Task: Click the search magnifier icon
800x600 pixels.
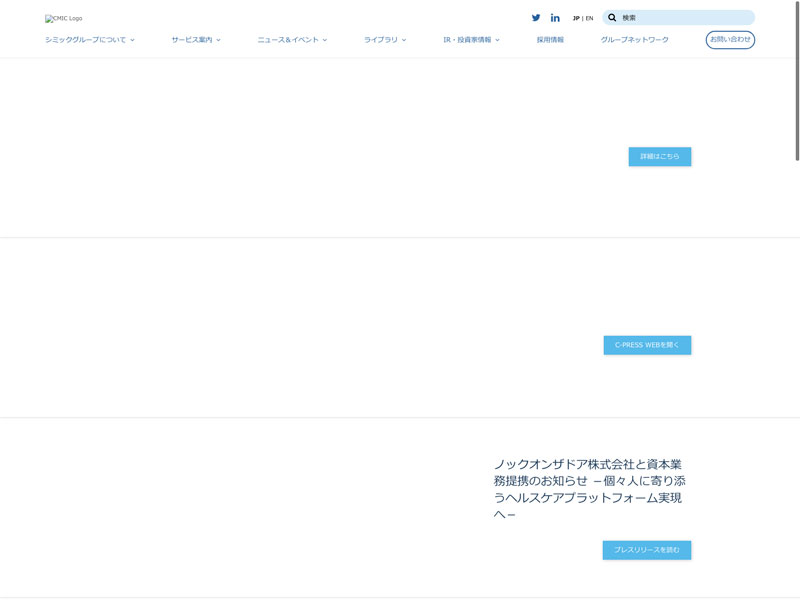Action: click(x=612, y=18)
